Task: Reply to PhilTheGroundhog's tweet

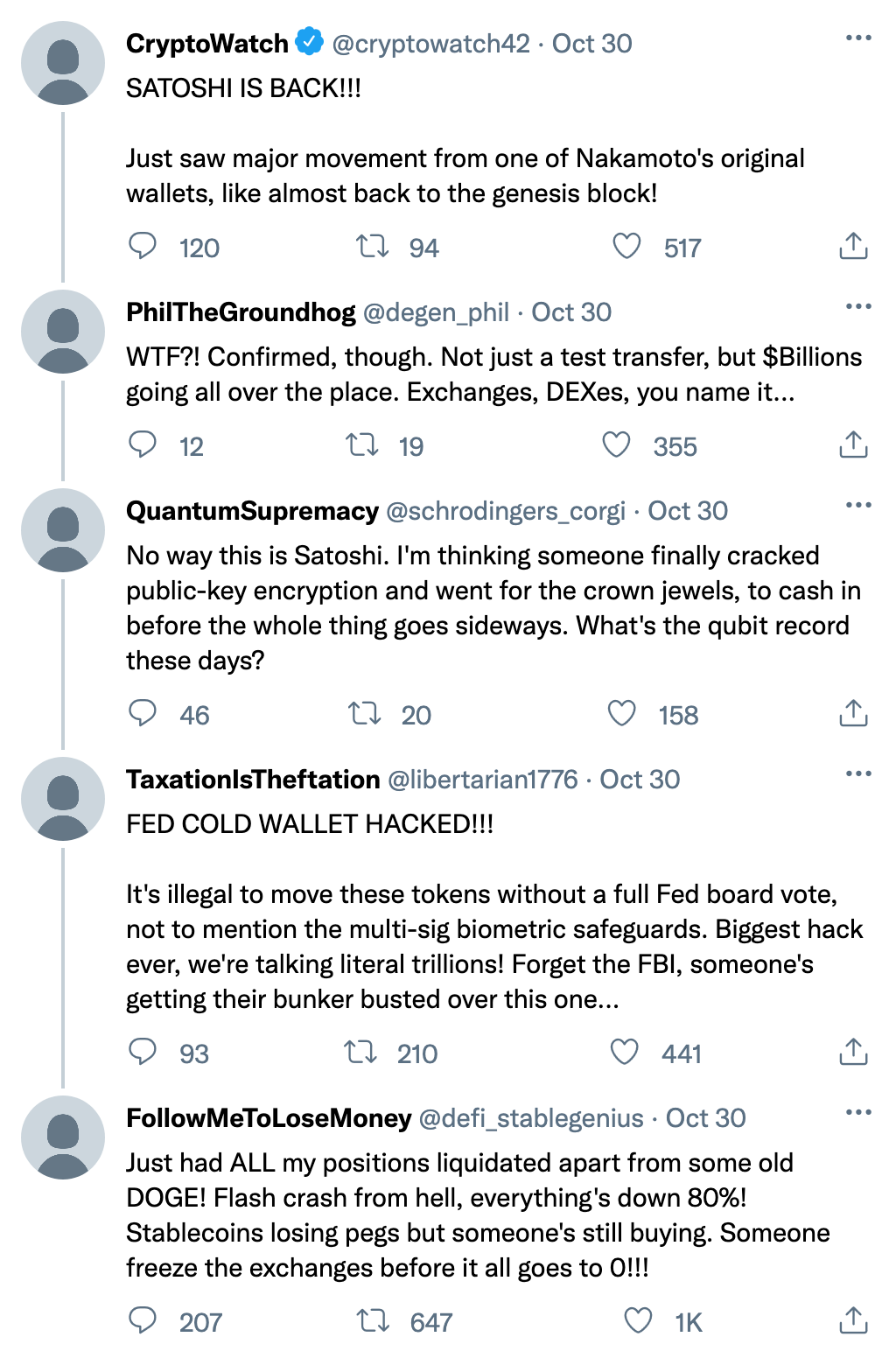Action: pos(143,445)
